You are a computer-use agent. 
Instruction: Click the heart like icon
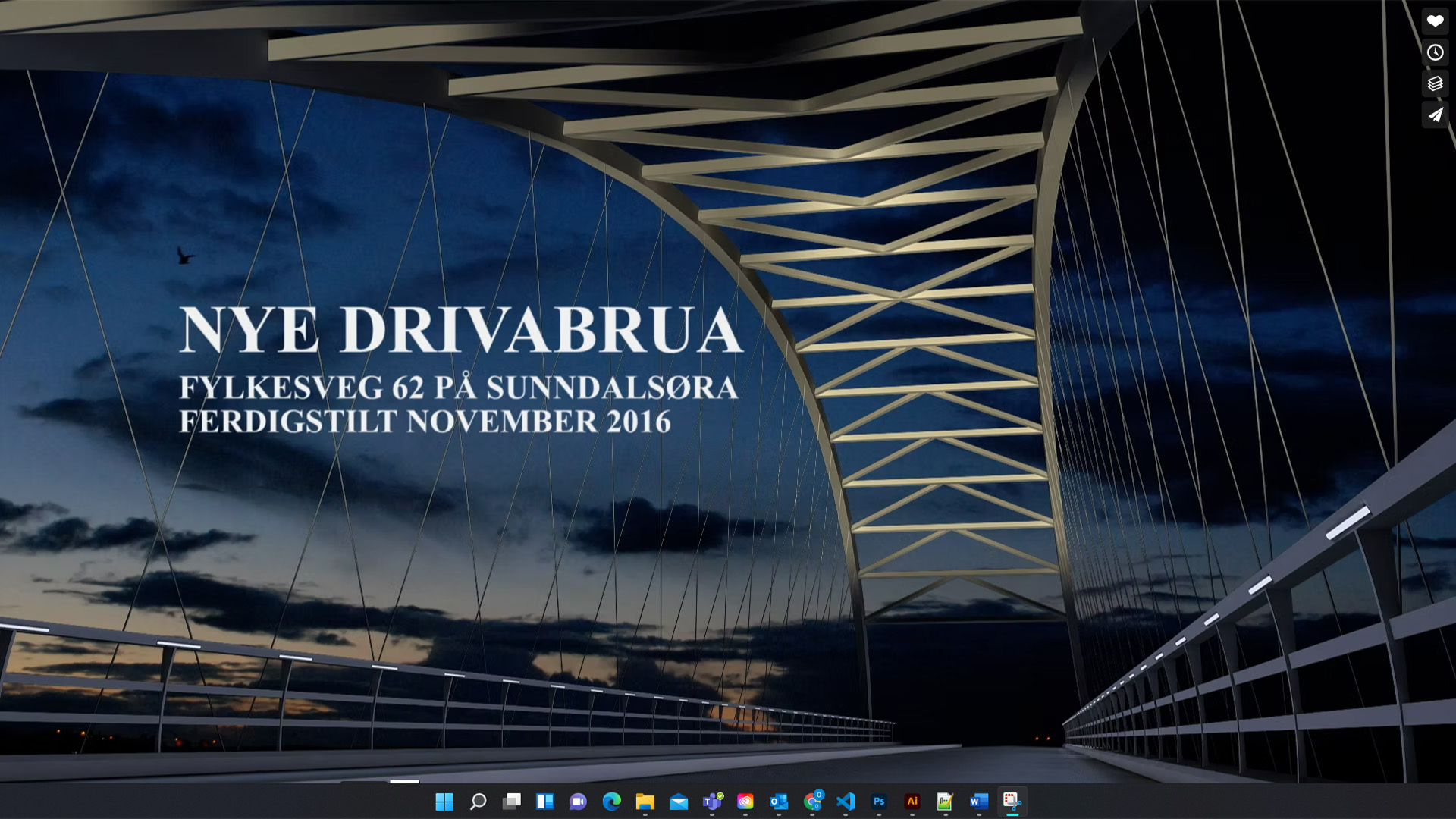[x=1435, y=21]
